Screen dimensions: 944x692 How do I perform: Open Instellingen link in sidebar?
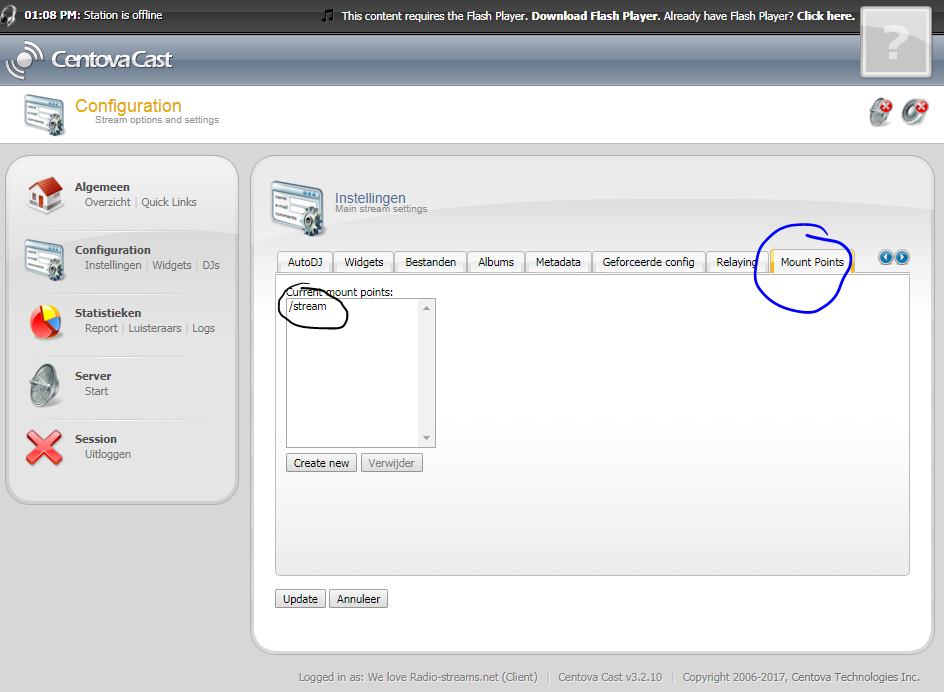[x=113, y=266]
